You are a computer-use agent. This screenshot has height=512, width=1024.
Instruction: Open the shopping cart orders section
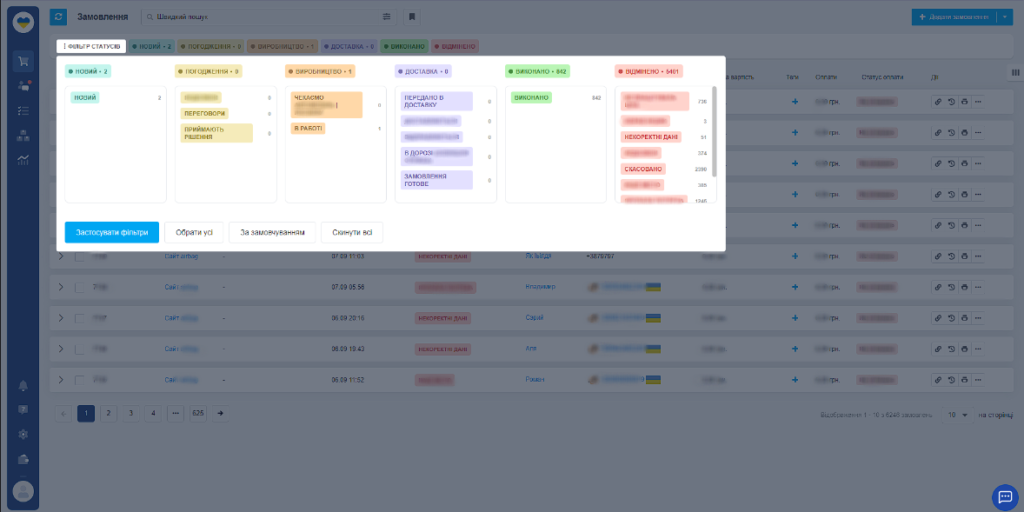(22, 61)
